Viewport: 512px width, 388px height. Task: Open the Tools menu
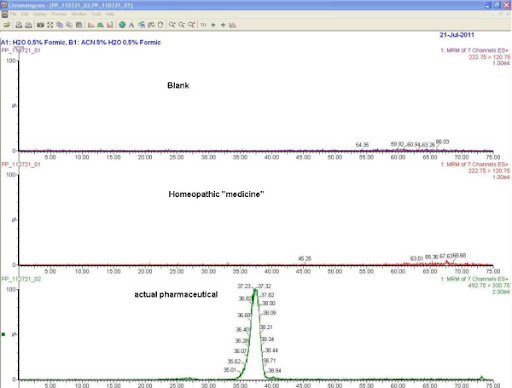(x=96, y=14)
